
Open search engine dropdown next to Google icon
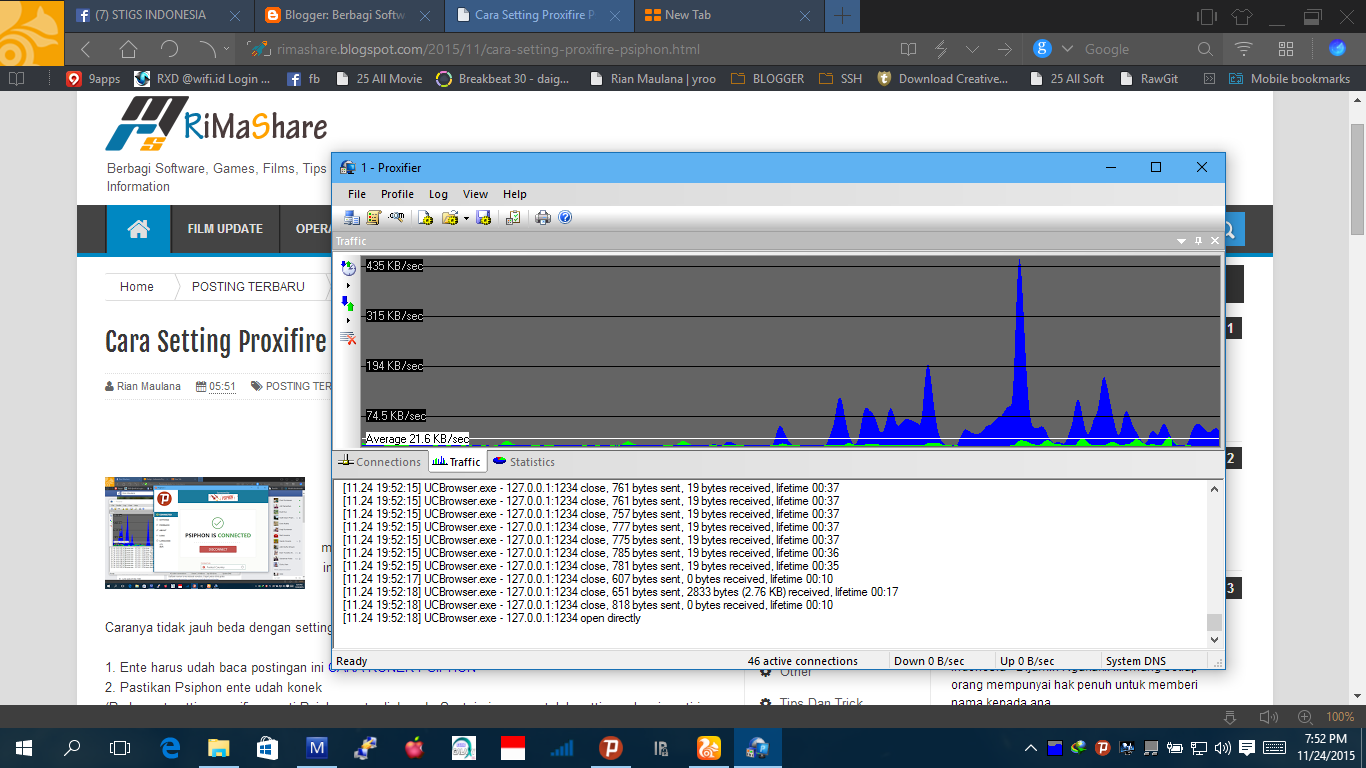[x=1067, y=49]
